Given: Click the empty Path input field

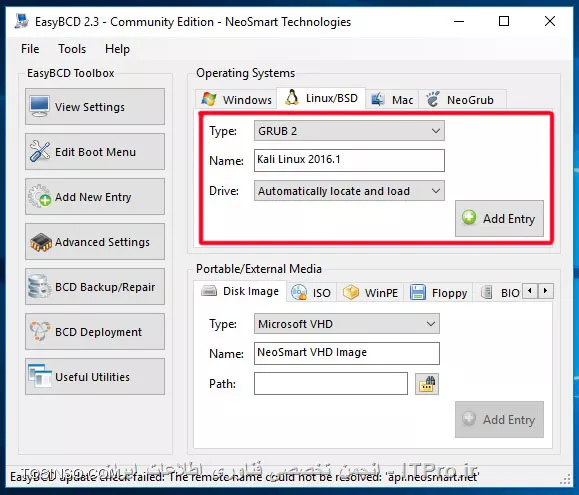Looking at the screenshot, I should (x=331, y=384).
